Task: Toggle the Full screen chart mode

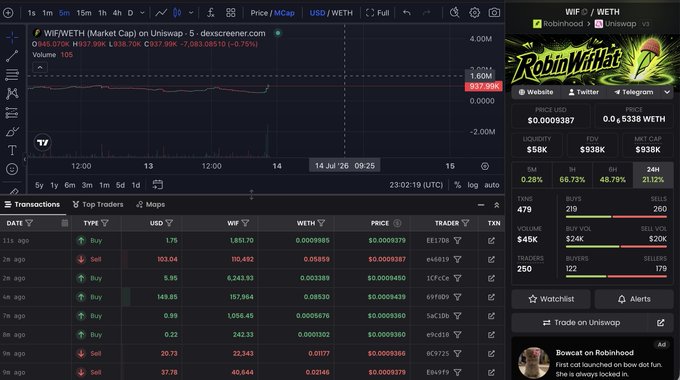Action: (378, 13)
